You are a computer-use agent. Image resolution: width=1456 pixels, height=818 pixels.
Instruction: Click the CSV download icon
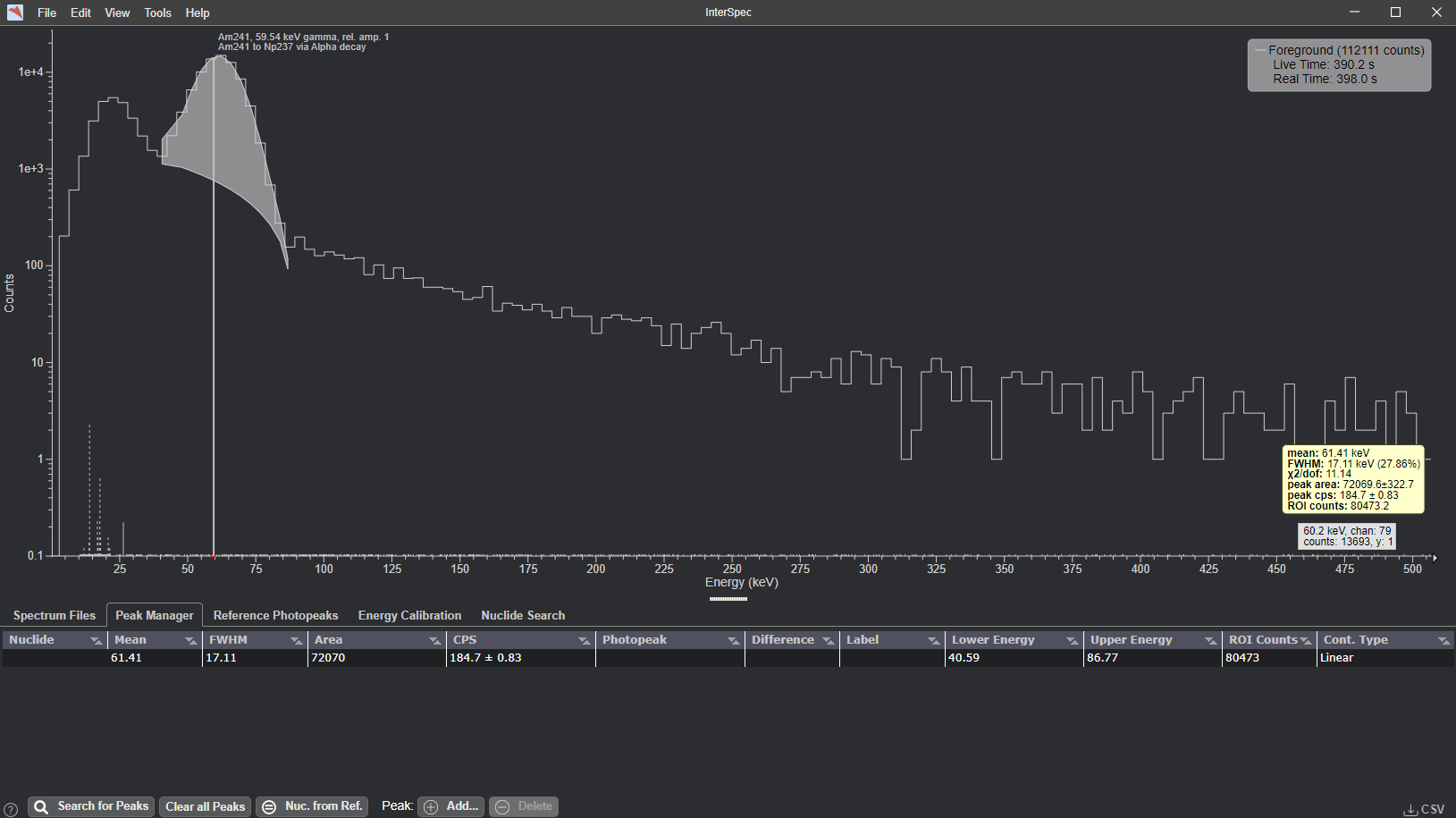(x=1410, y=809)
